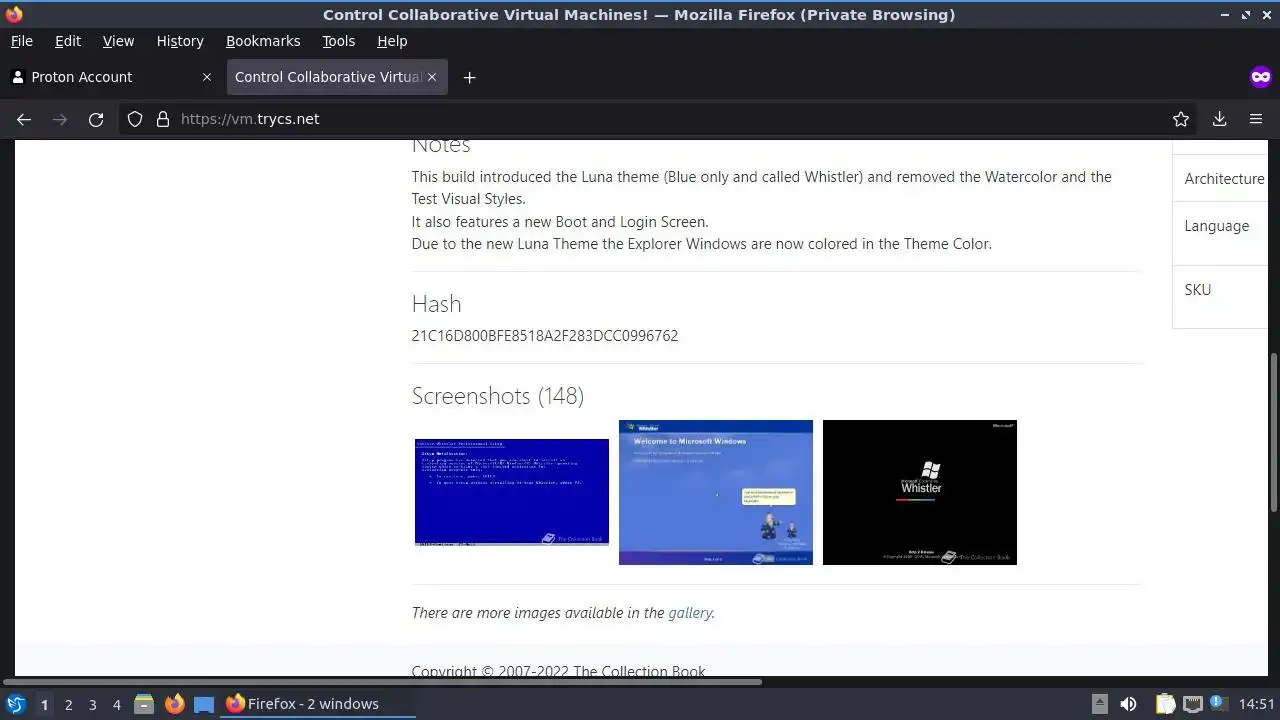The height and width of the screenshot is (720, 1280).
Task: Open the Lubuntu start menu
Action: (x=15, y=704)
